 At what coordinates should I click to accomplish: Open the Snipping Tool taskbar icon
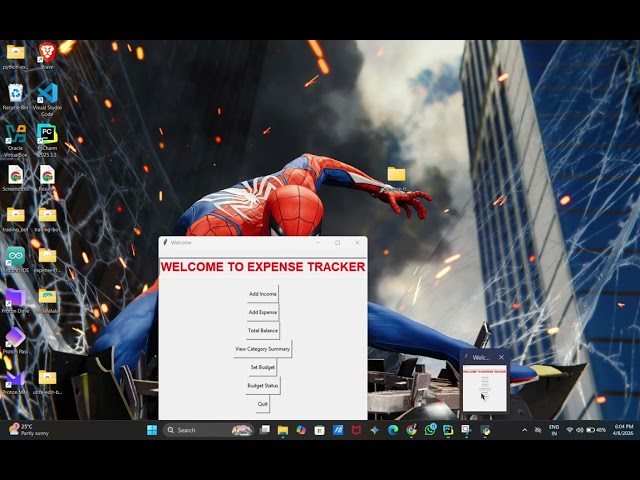(466, 430)
